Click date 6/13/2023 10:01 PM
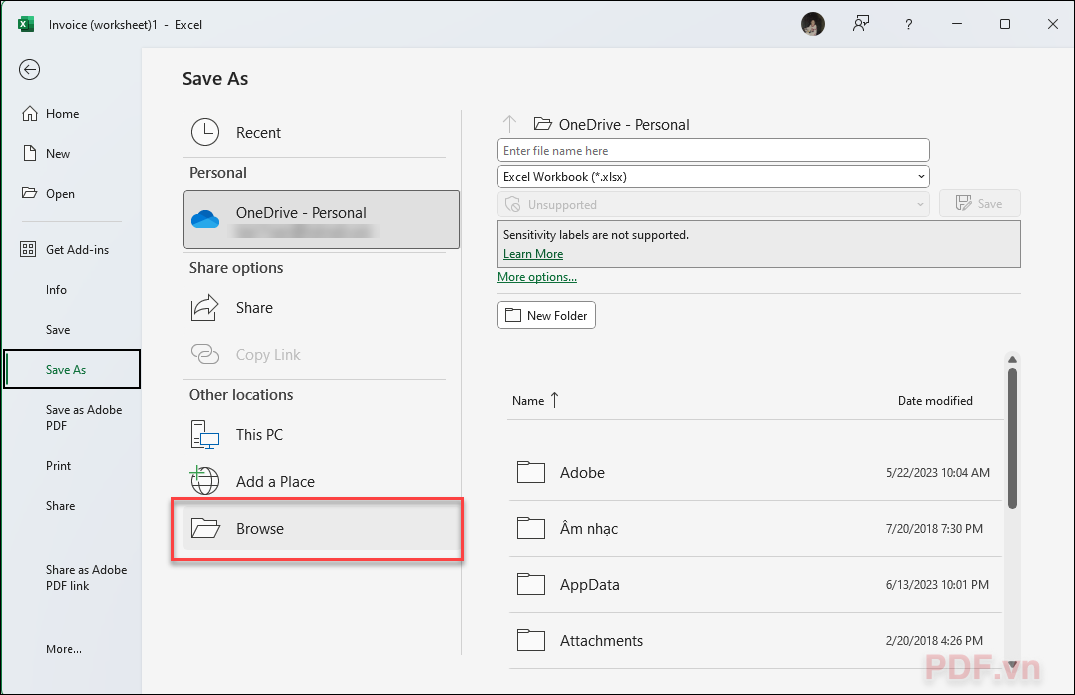 click(x=937, y=585)
